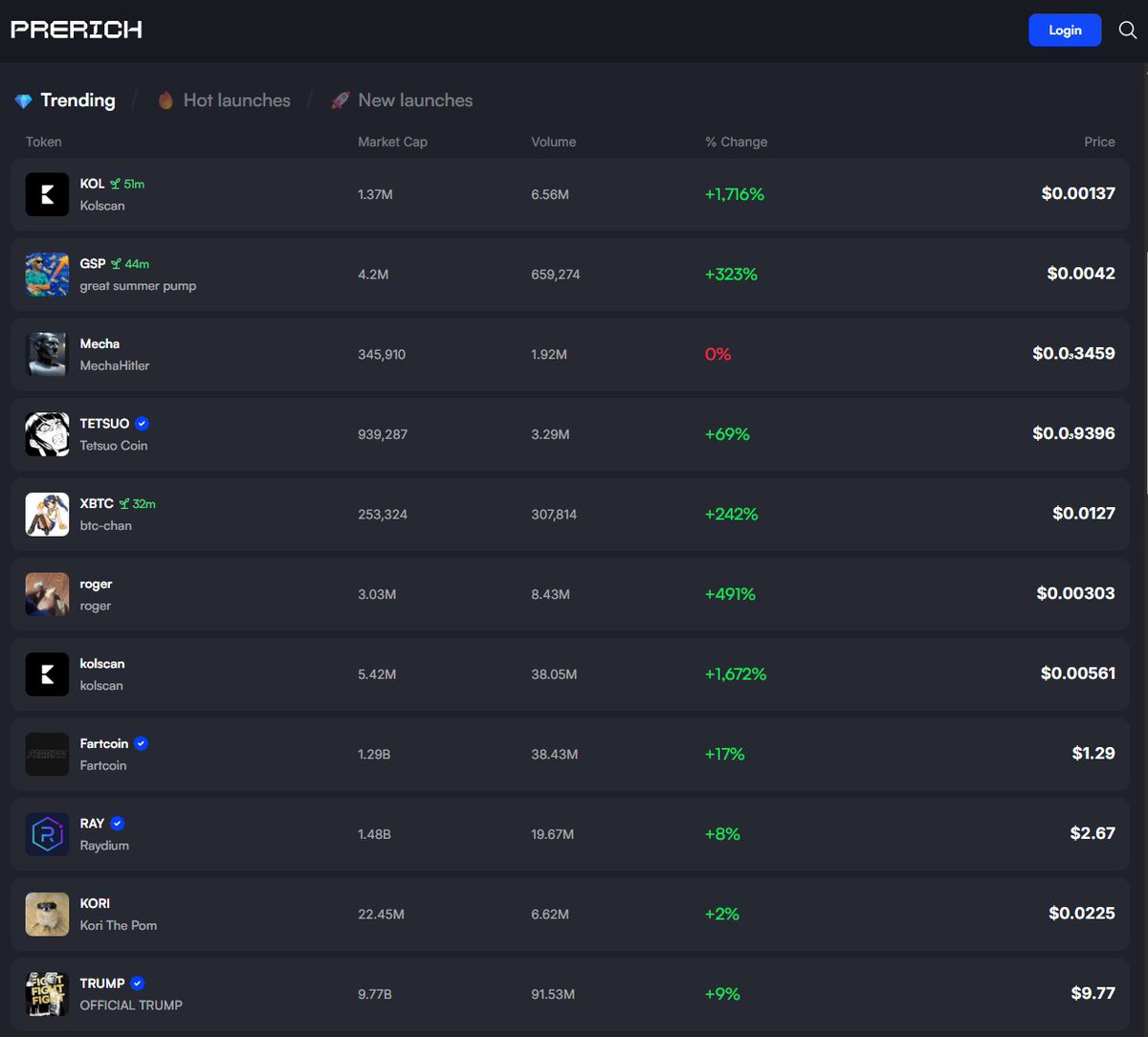Click GSP 44m new-launch sprout icon
Image resolution: width=1148 pixels, height=1037 pixels.
tap(116, 263)
